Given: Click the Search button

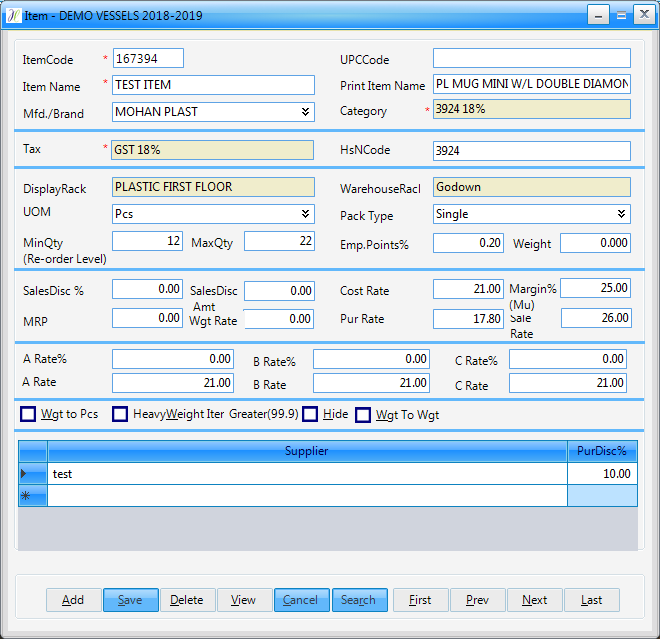Looking at the screenshot, I should click(358, 600).
